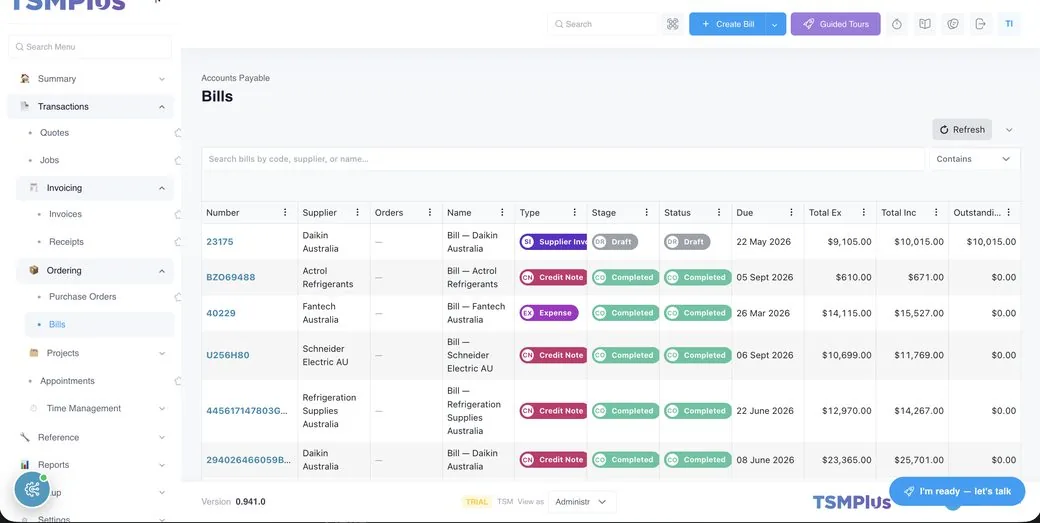
Task: Open bill 40229
Action: [221, 313]
